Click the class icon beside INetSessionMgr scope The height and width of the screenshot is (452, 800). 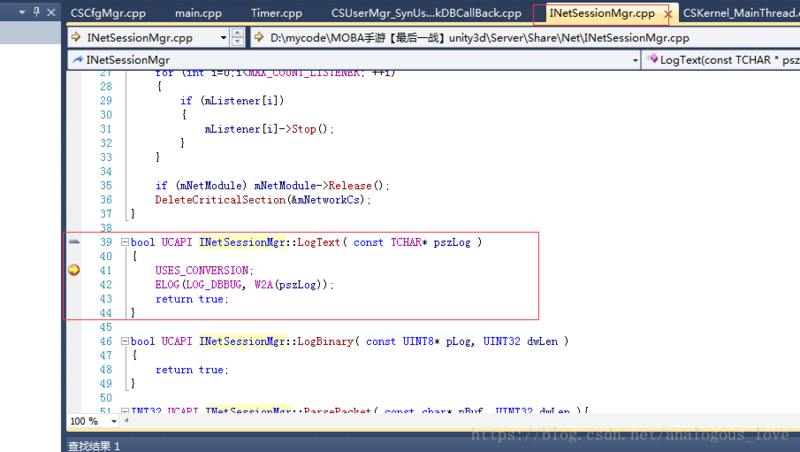point(78,60)
